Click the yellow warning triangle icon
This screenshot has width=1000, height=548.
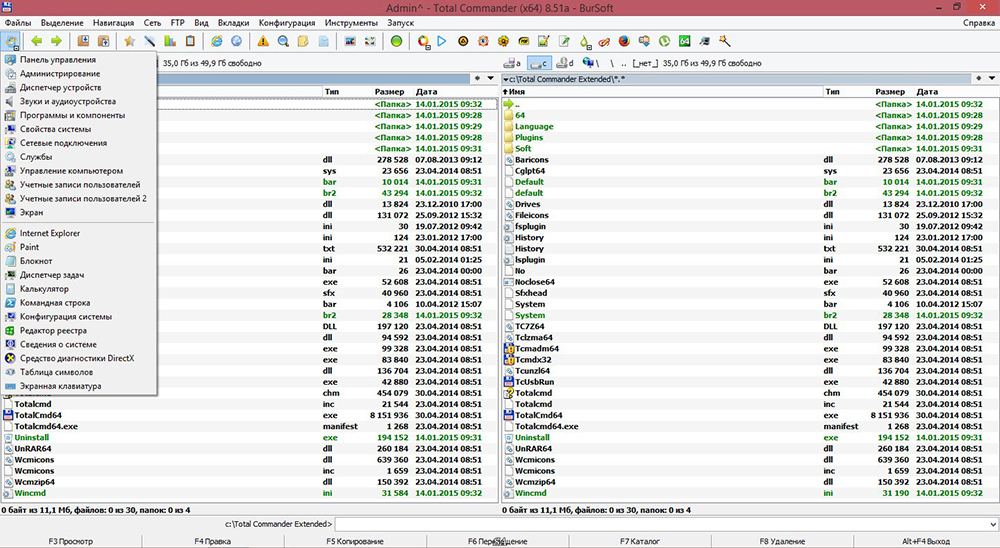[x=263, y=41]
